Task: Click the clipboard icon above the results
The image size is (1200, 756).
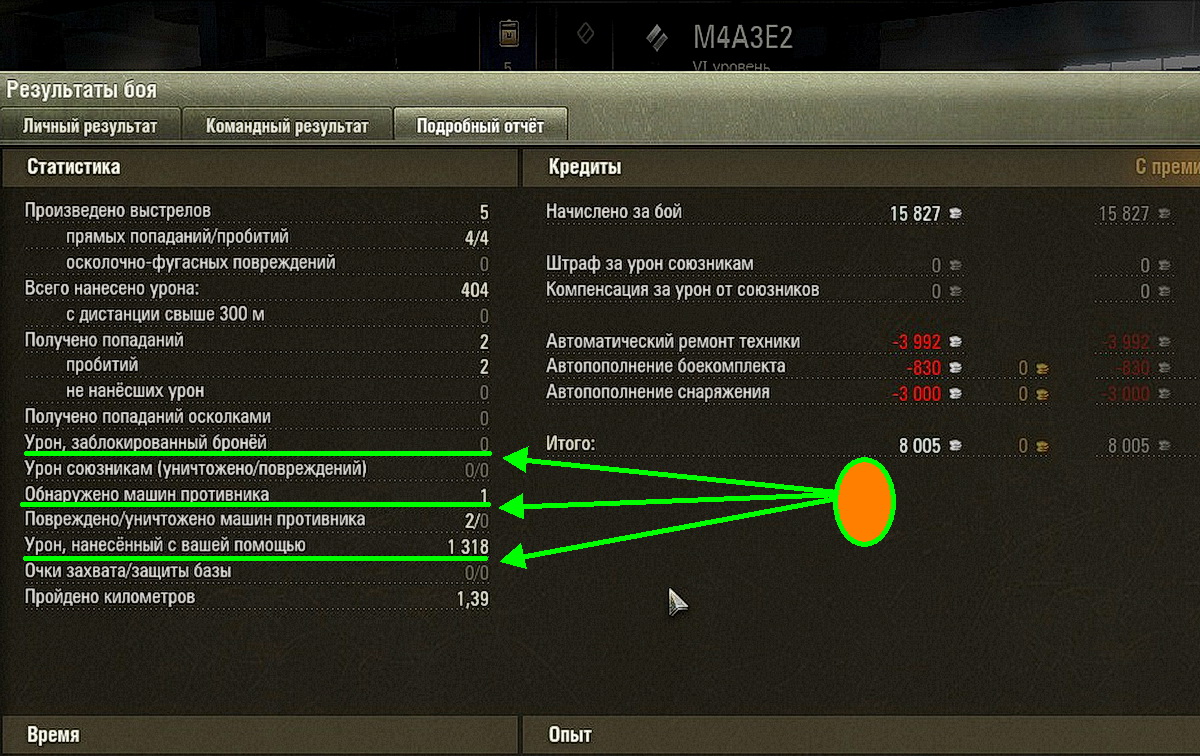Action: click(507, 36)
